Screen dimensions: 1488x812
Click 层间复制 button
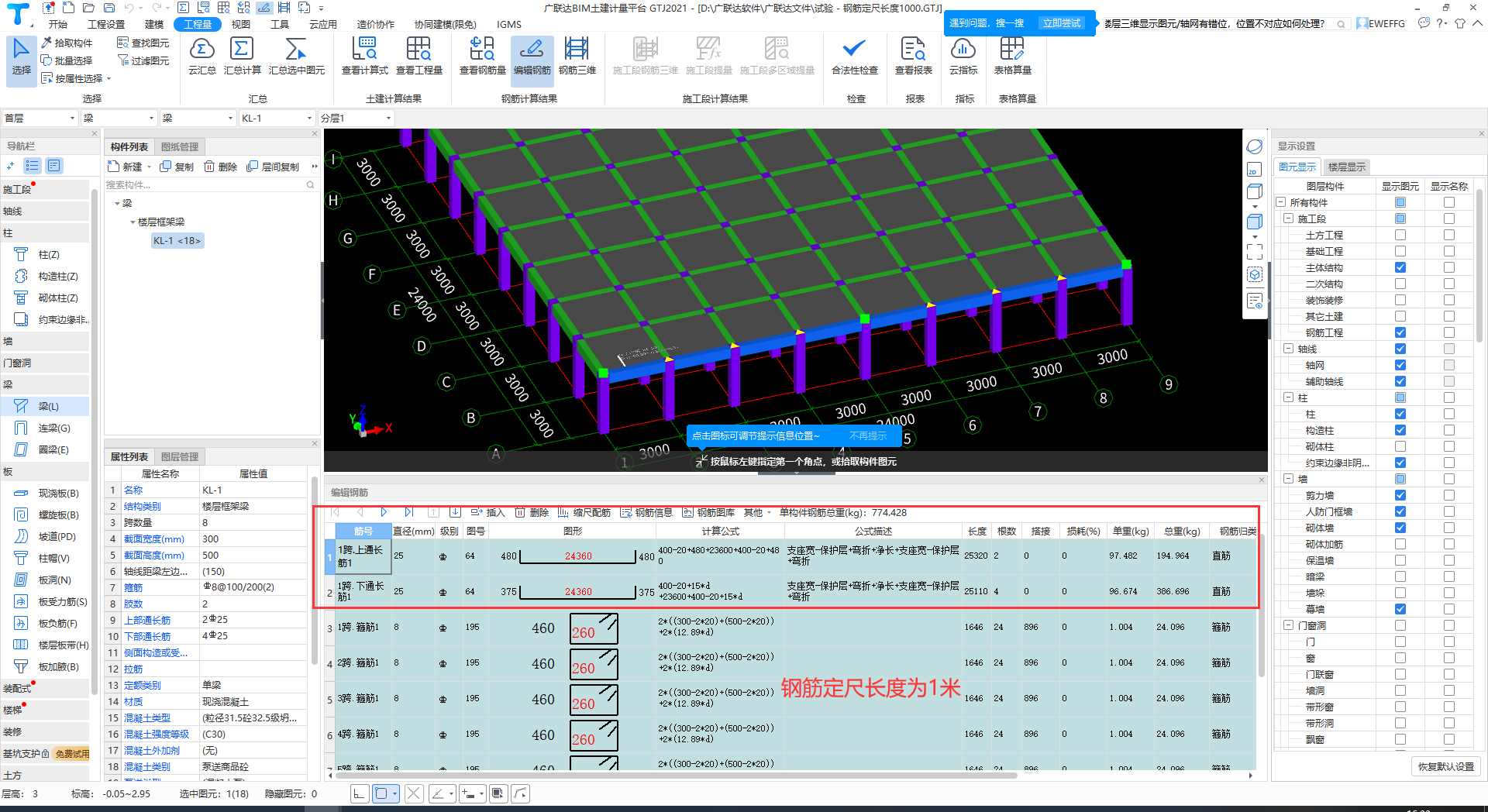[273, 167]
